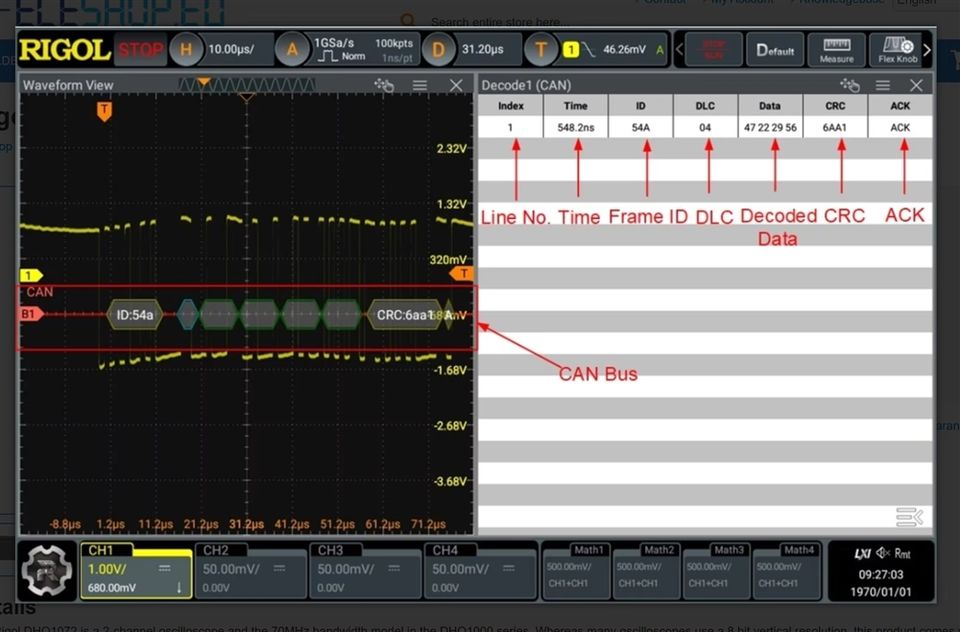960x632 pixels.
Task: Select the 54A frame ID cell
Action: pyautogui.click(x=640, y=127)
